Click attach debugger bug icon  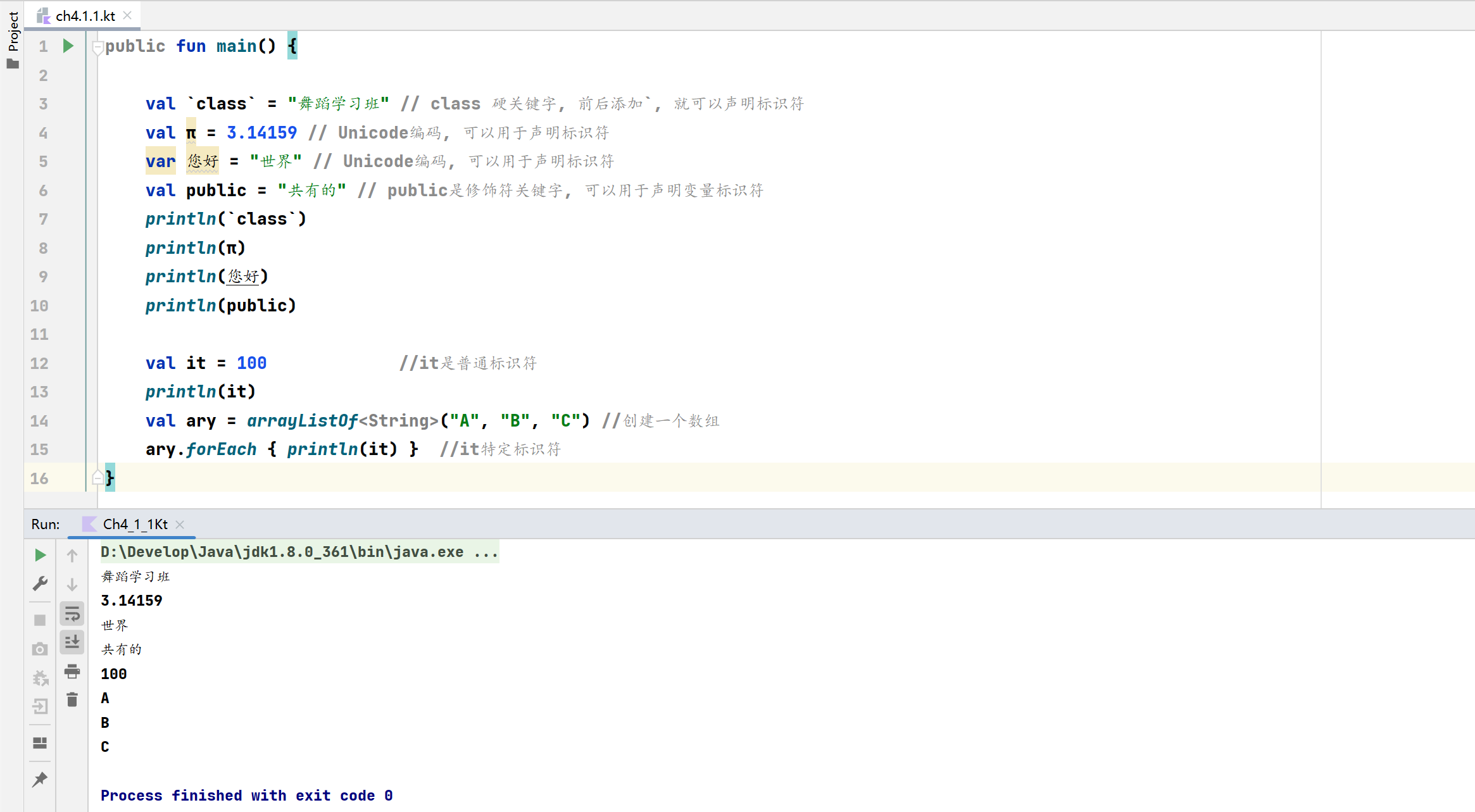point(40,678)
